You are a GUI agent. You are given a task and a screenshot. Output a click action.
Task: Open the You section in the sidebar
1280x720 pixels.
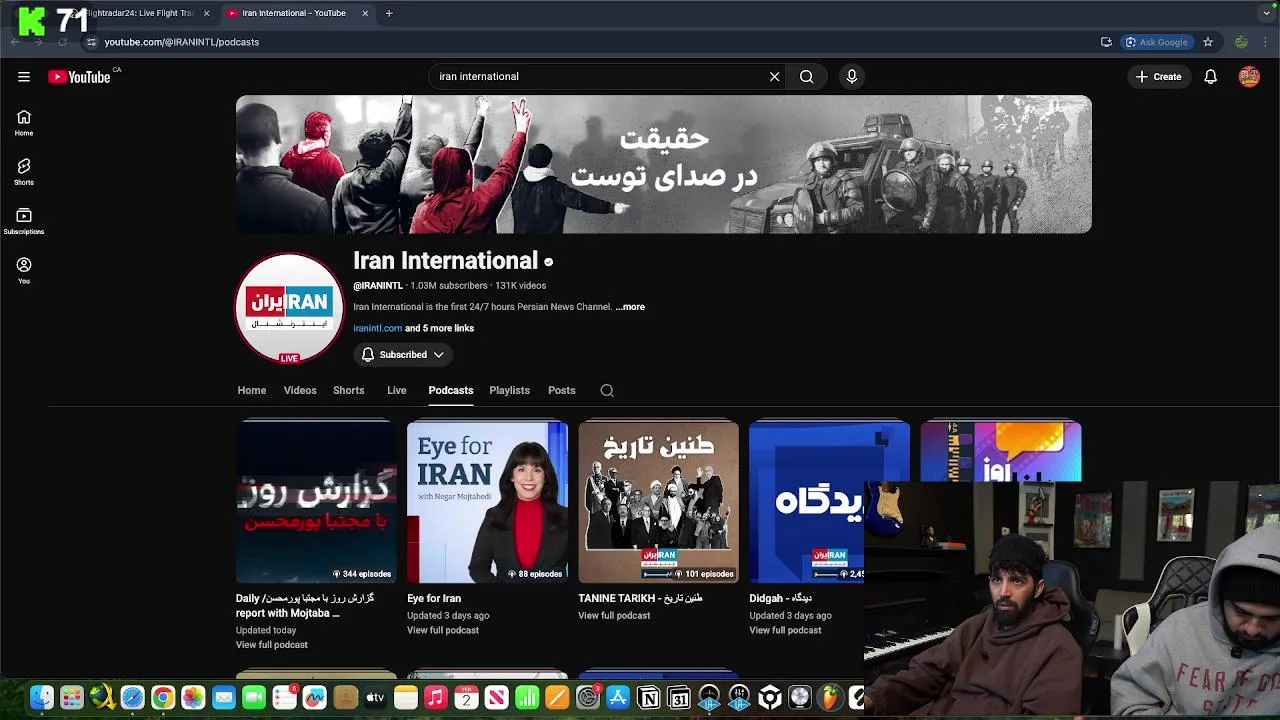click(24, 270)
